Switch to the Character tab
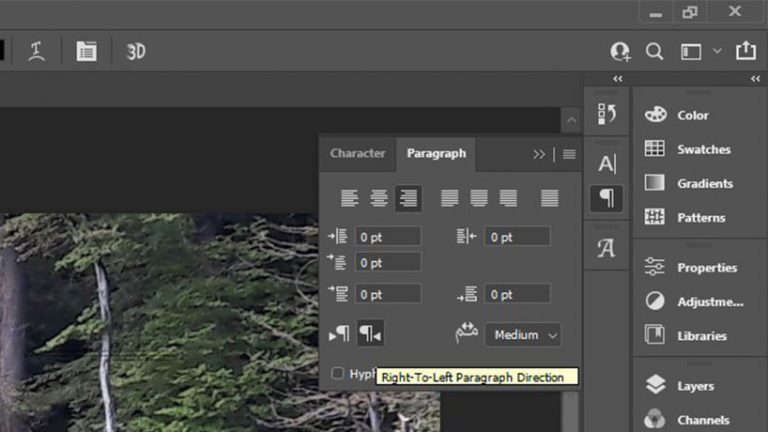 pyautogui.click(x=358, y=153)
